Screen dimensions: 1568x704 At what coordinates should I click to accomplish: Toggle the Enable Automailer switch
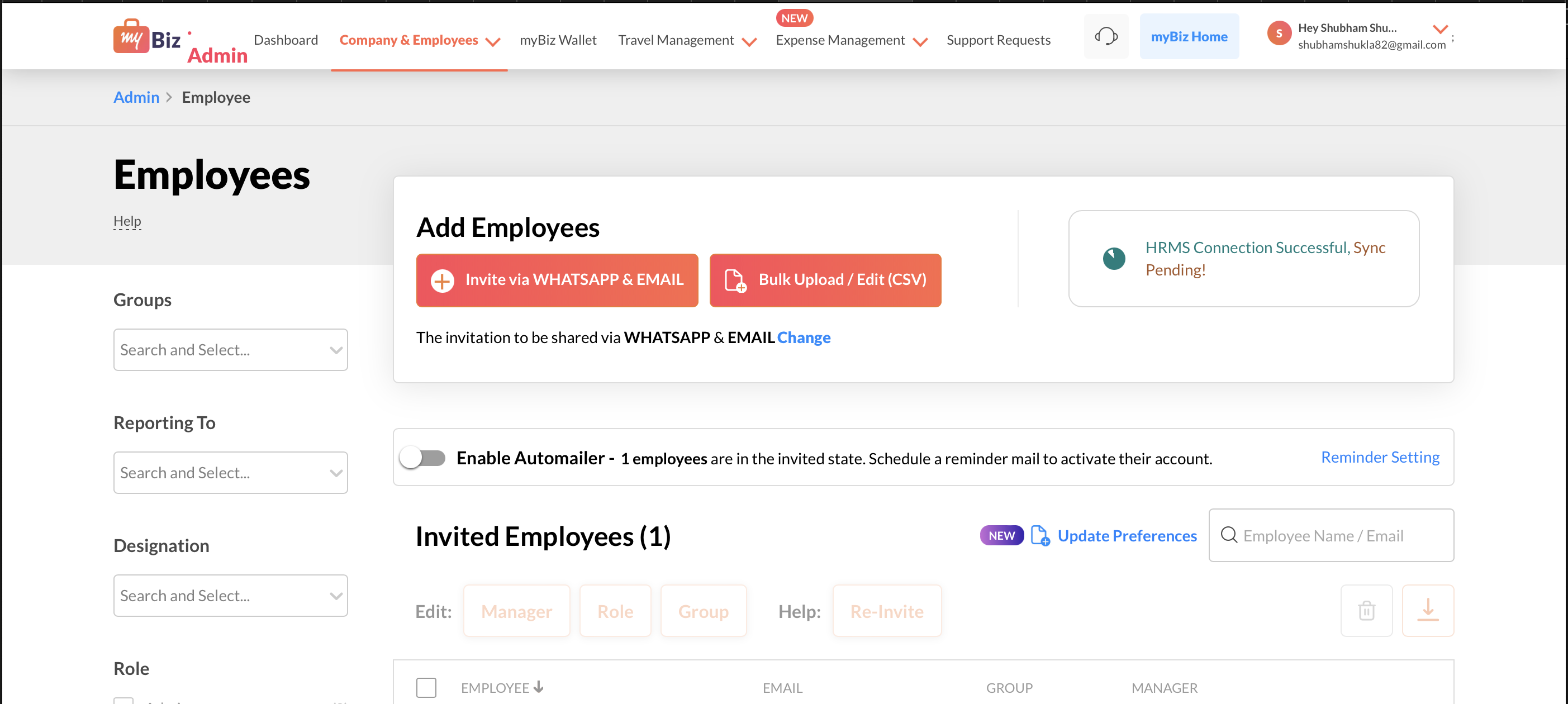tap(423, 458)
